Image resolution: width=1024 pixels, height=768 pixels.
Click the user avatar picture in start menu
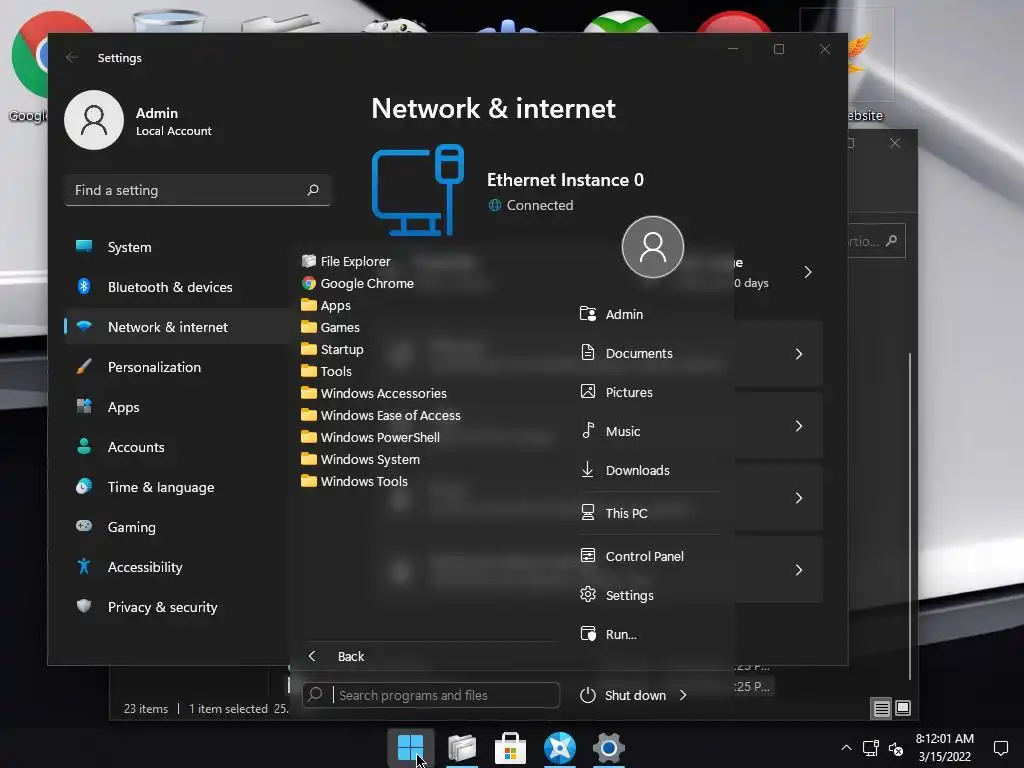[652, 247]
